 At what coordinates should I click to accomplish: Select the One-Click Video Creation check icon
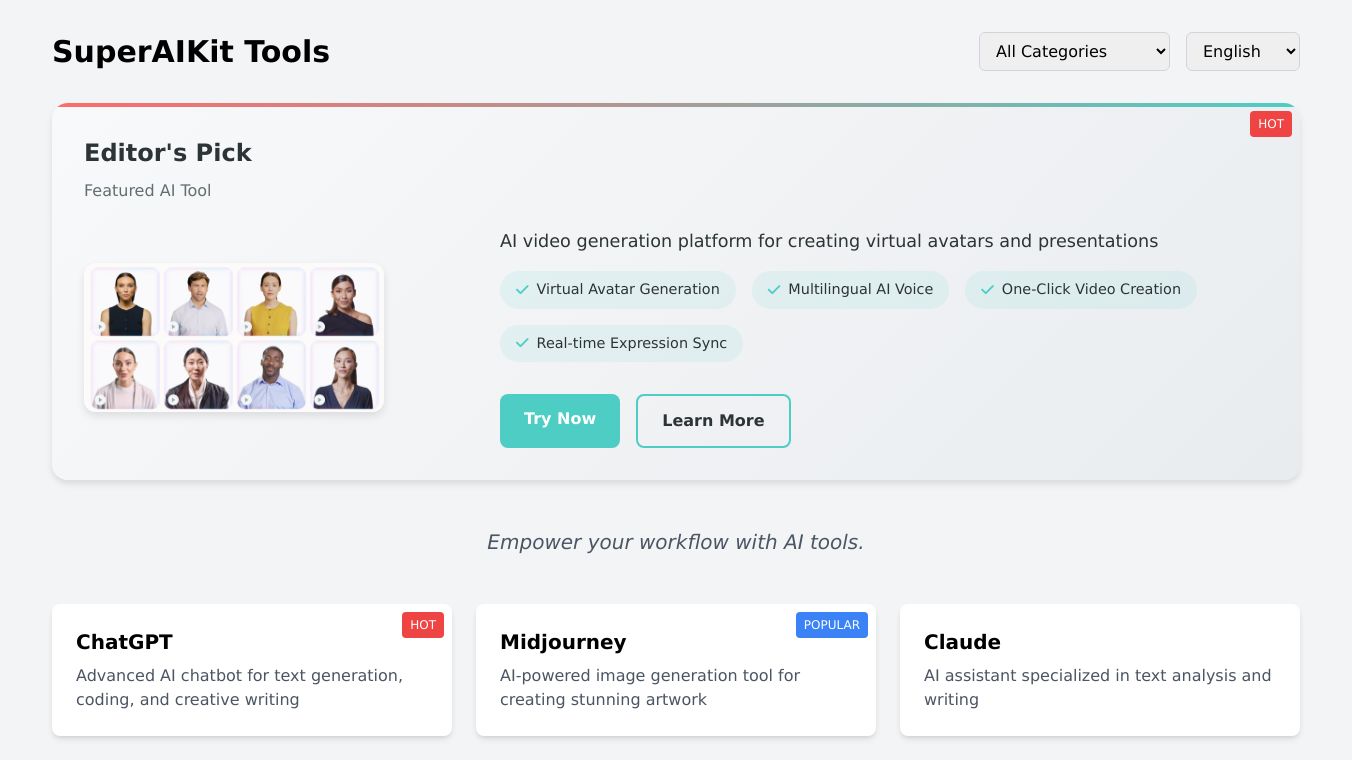pyautogui.click(x=987, y=290)
